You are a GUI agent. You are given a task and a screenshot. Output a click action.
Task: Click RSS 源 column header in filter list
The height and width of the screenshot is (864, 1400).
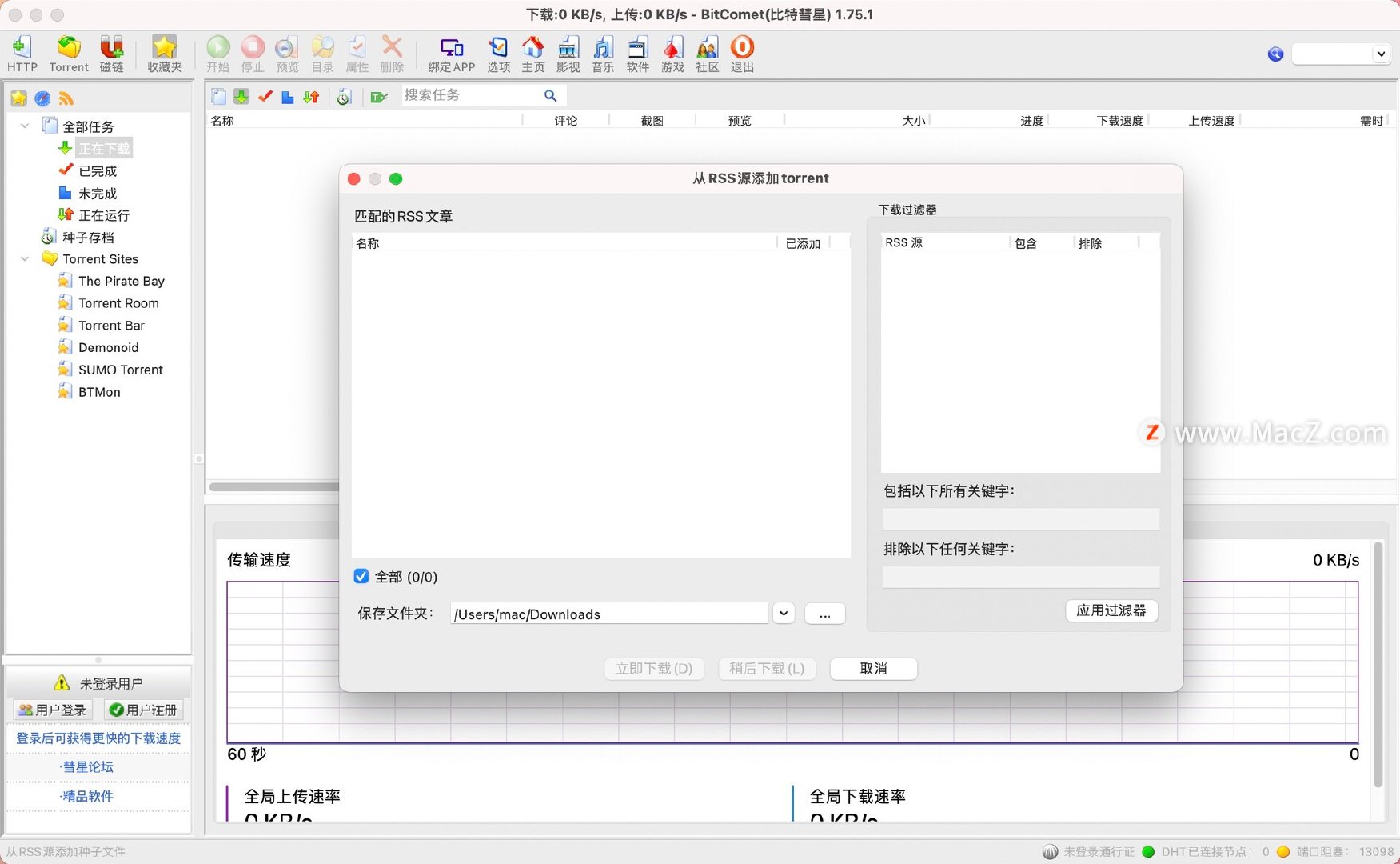[945, 242]
